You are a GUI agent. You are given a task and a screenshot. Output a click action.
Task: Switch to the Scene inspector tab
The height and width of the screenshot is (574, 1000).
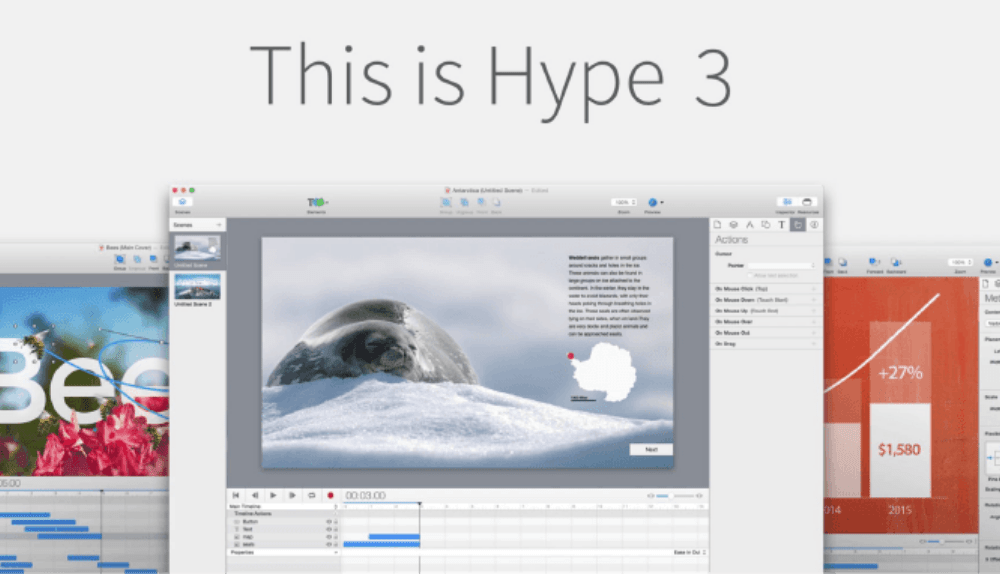[x=733, y=224]
